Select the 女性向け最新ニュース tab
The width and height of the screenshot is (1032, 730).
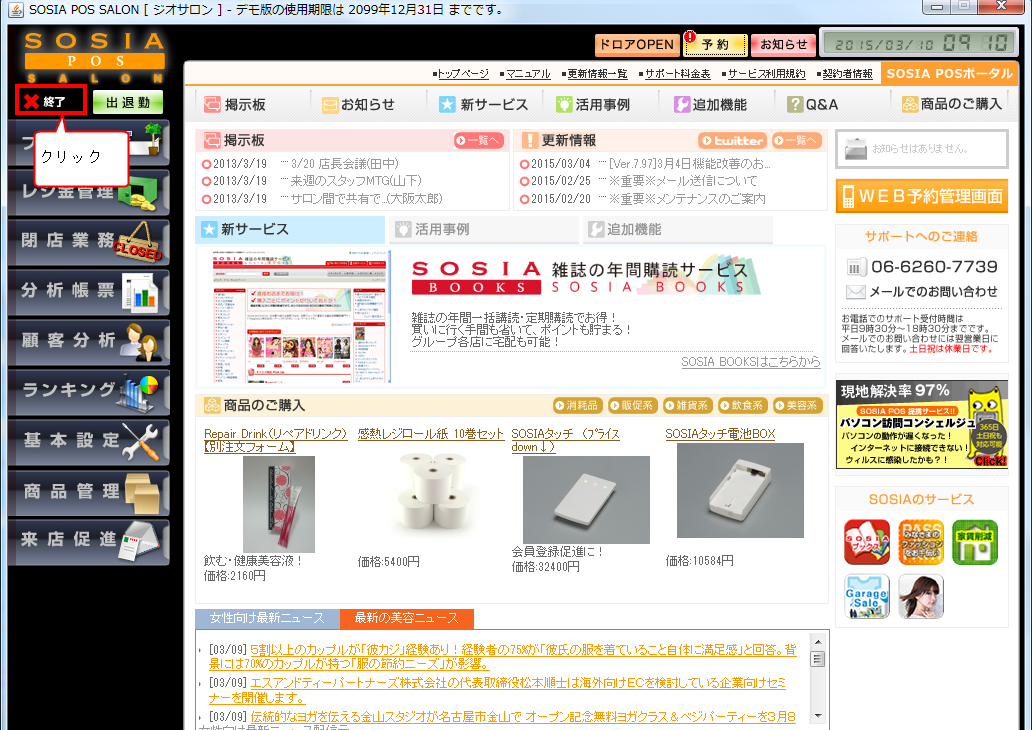tap(267, 618)
